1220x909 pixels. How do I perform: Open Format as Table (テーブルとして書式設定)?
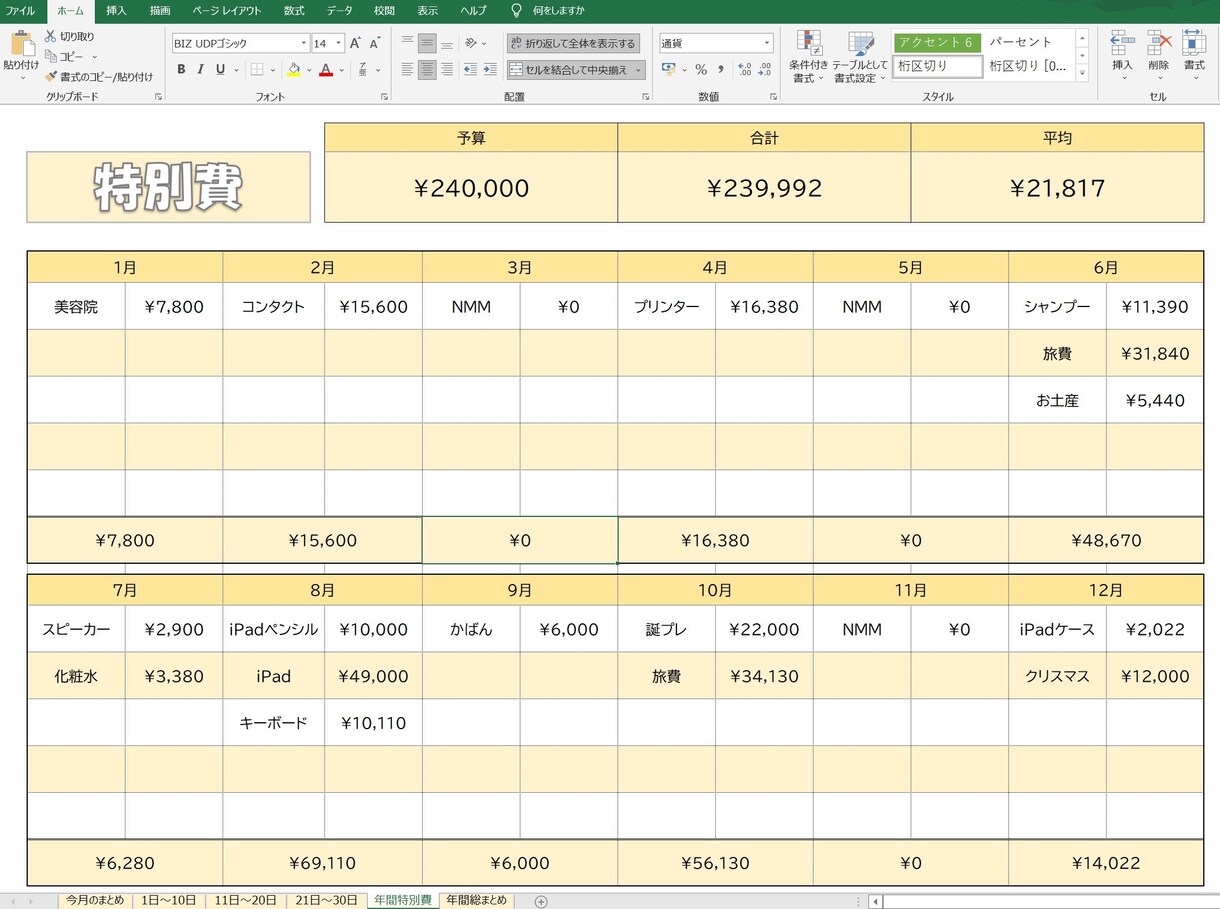861,57
